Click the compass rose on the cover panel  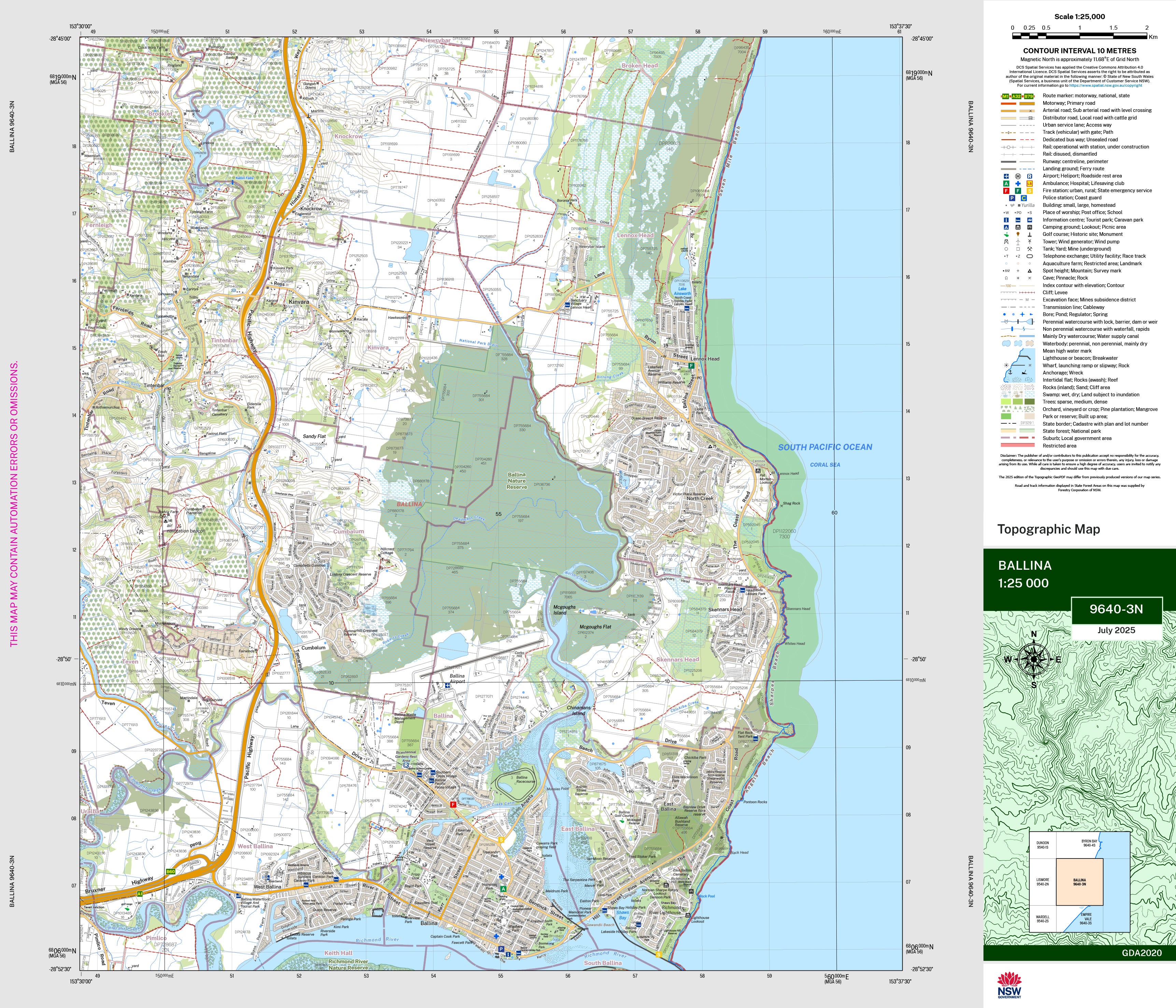pos(1034,659)
